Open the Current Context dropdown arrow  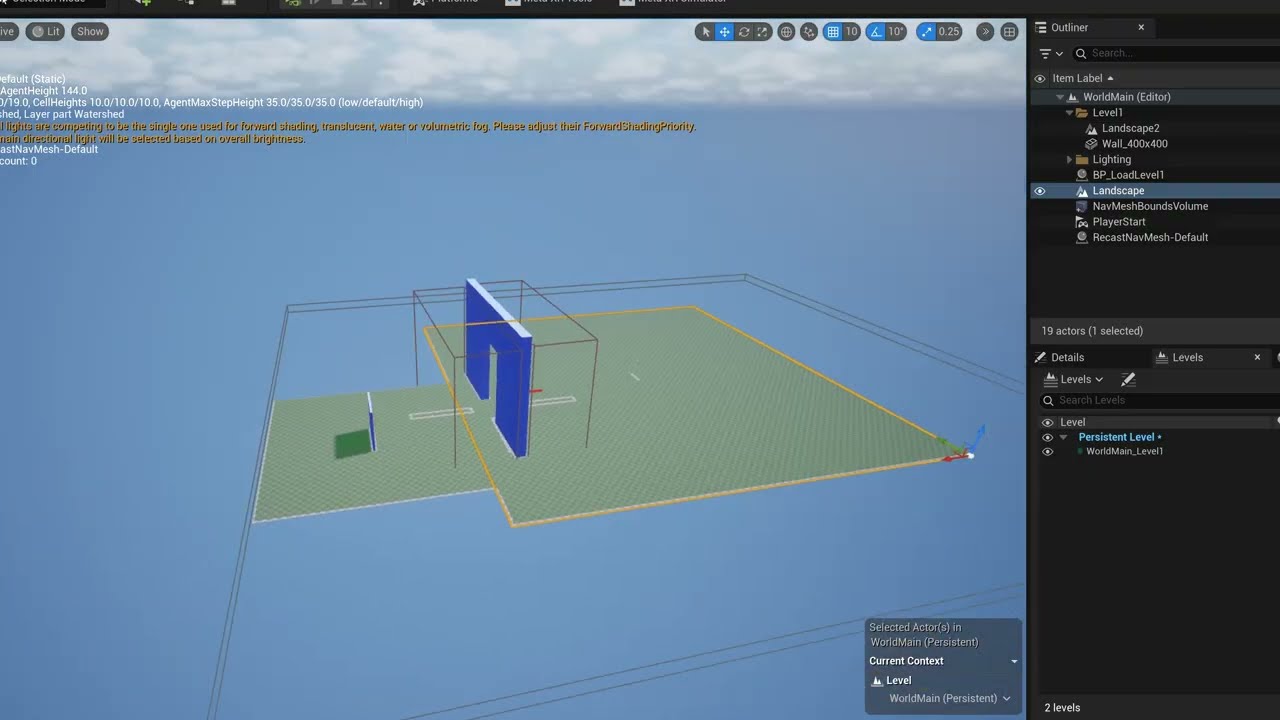[1014, 661]
